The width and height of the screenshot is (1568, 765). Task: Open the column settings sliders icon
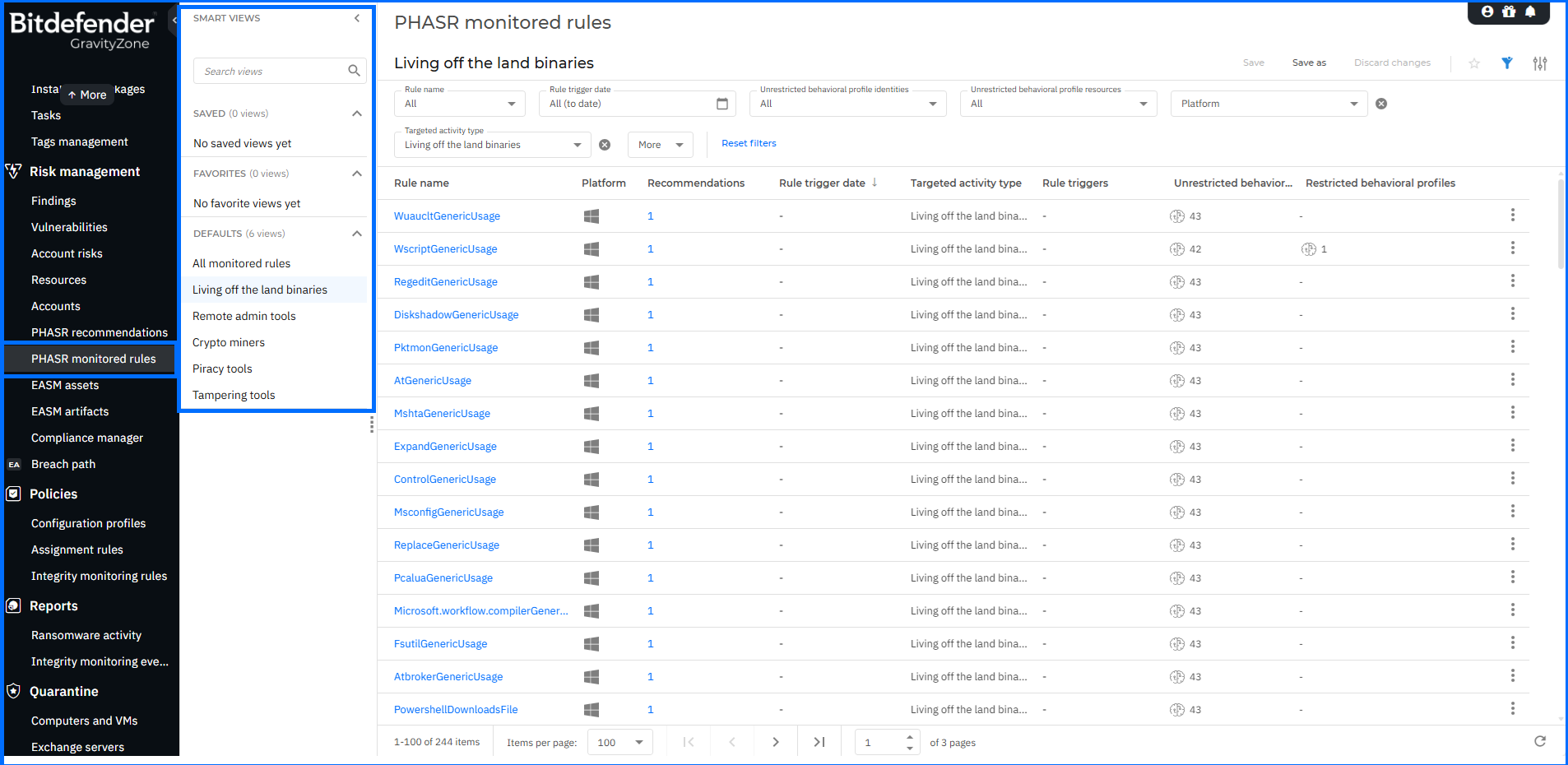tap(1539, 63)
